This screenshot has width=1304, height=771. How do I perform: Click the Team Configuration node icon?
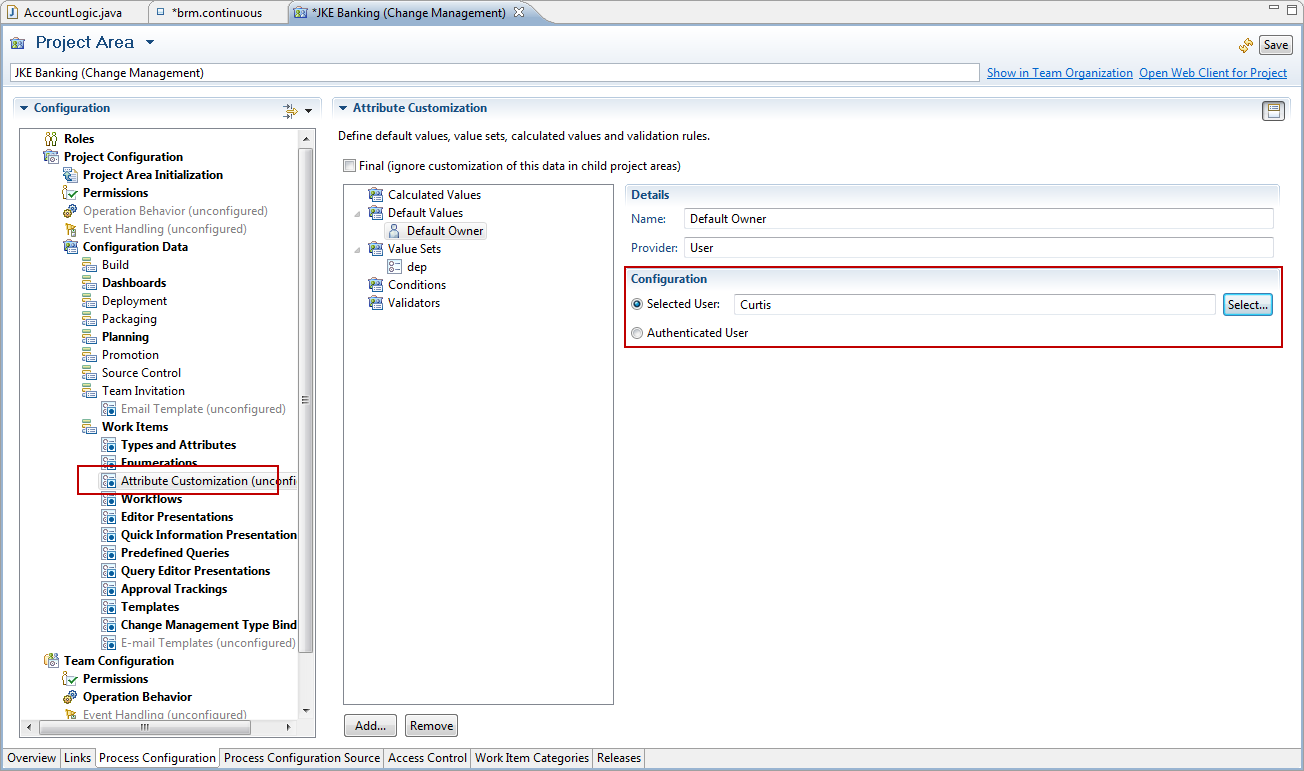pyautogui.click(x=51, y=661)
